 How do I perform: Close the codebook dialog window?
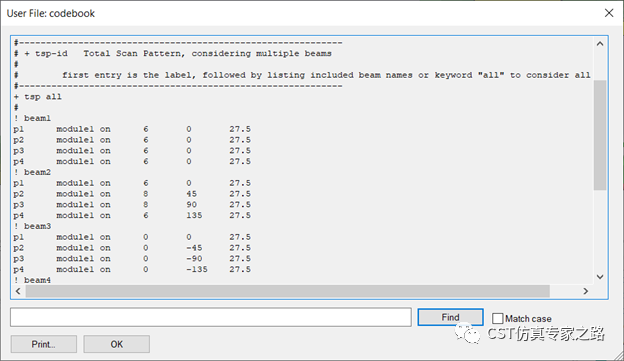(609, 13)
